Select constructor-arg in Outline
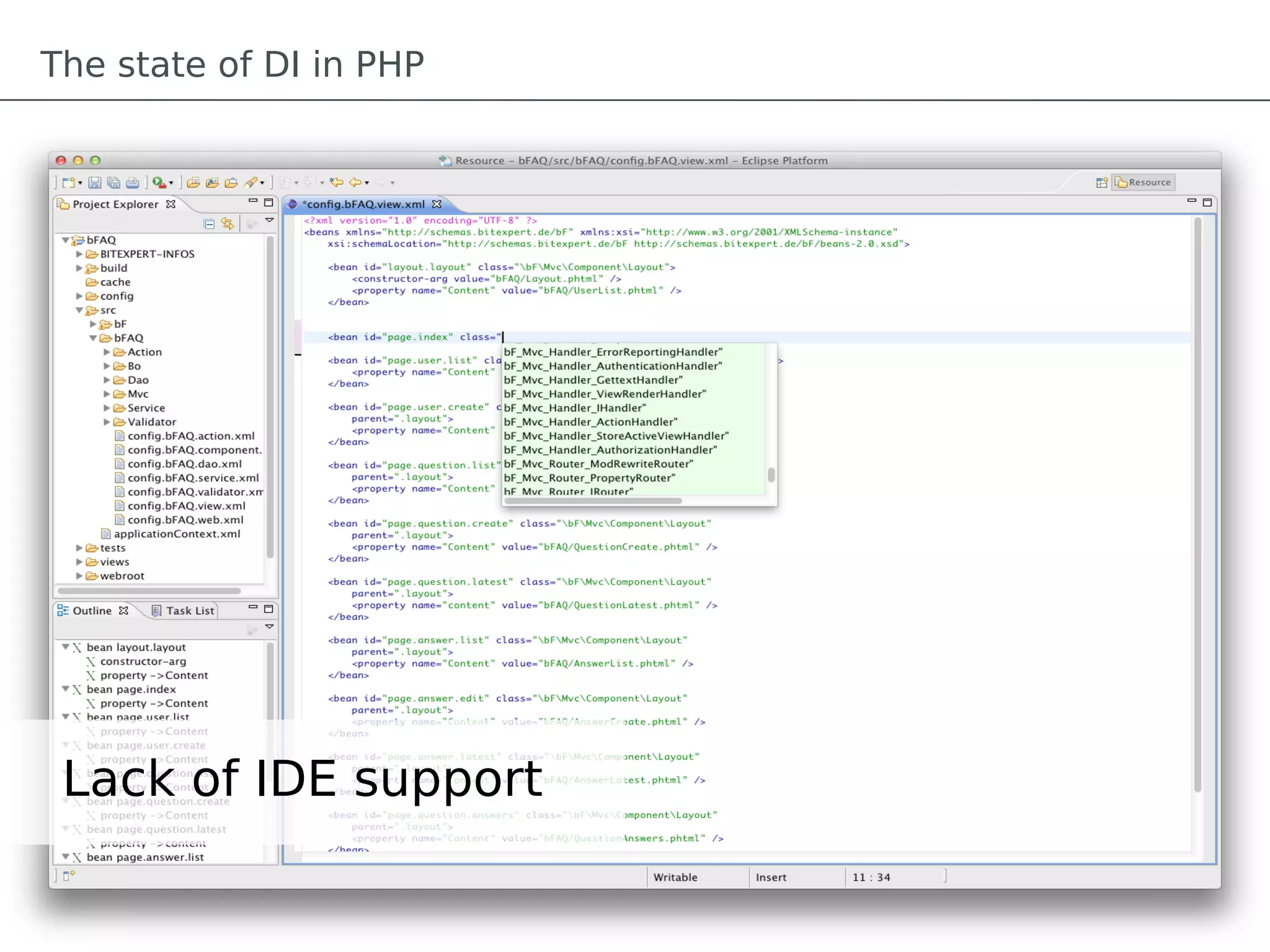The image size is (1270, 952). coord(136,661)
